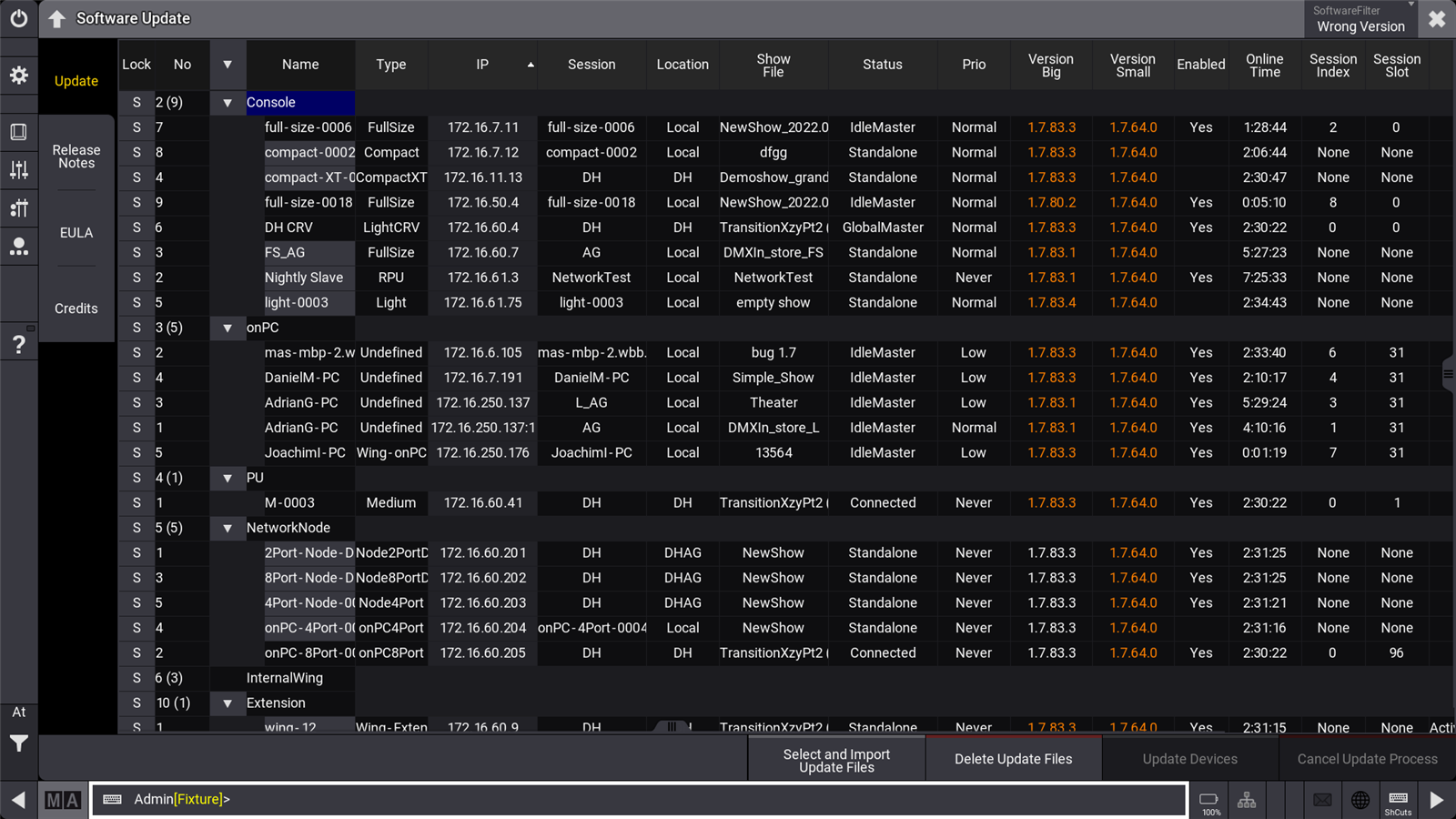This screenshot has height=819, width=1456.
Task: Collapse the NetworkNode group
Action: click(227, 528)
